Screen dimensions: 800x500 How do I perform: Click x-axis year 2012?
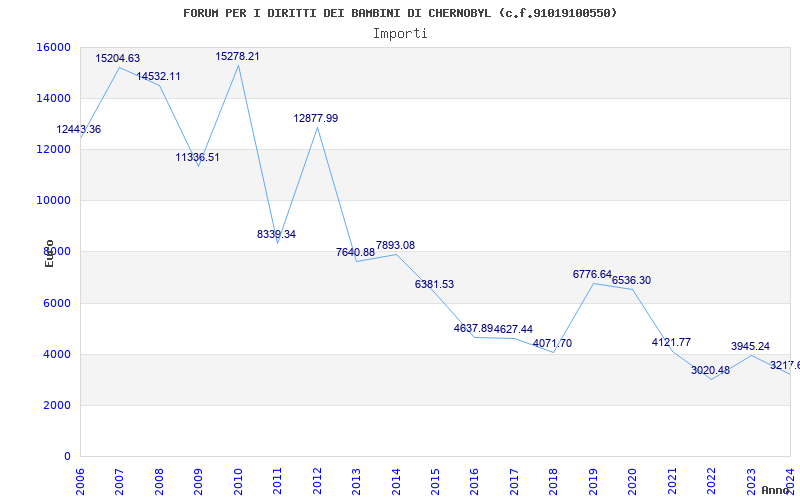click(x=317, y=481)
